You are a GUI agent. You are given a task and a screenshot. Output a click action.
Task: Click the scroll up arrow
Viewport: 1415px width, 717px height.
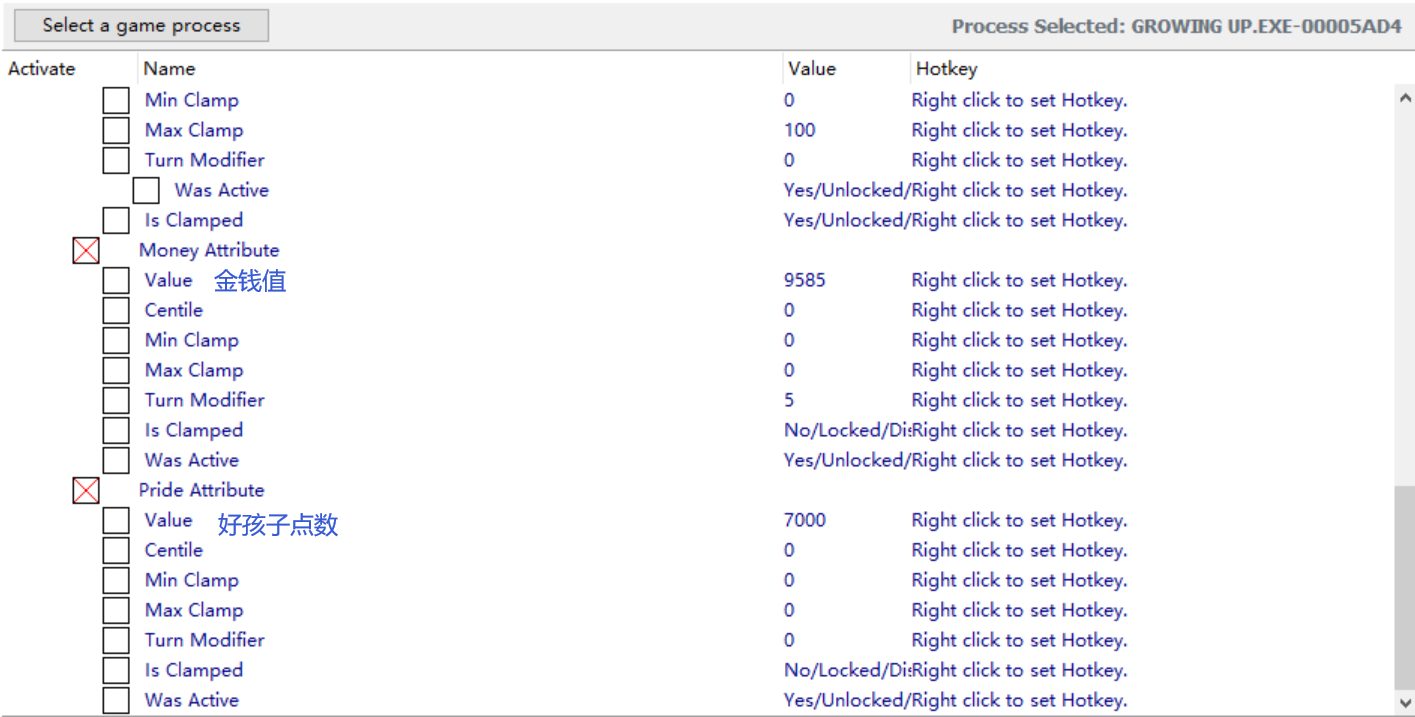tap(1405, 98)
